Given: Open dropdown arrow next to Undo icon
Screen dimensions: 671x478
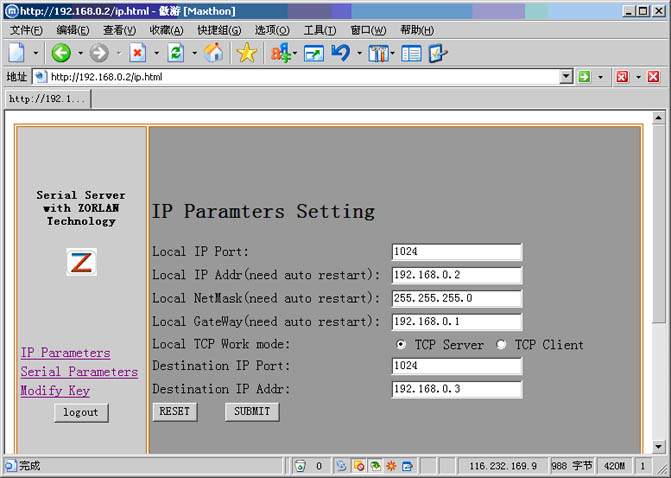Looking at the screenshot, I should (x=358, y=53).
